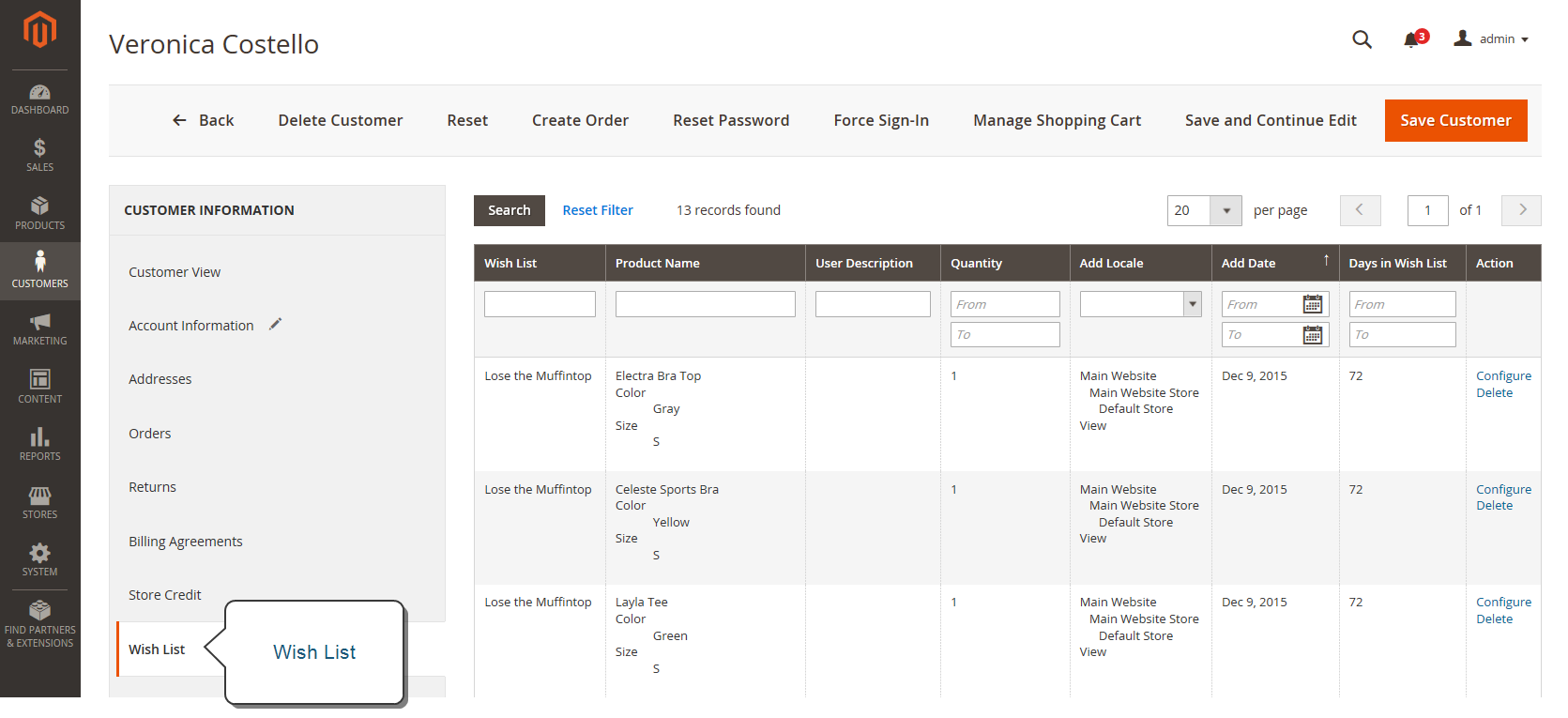Focus the Quantity To filter field

[x=1005, y=334]
